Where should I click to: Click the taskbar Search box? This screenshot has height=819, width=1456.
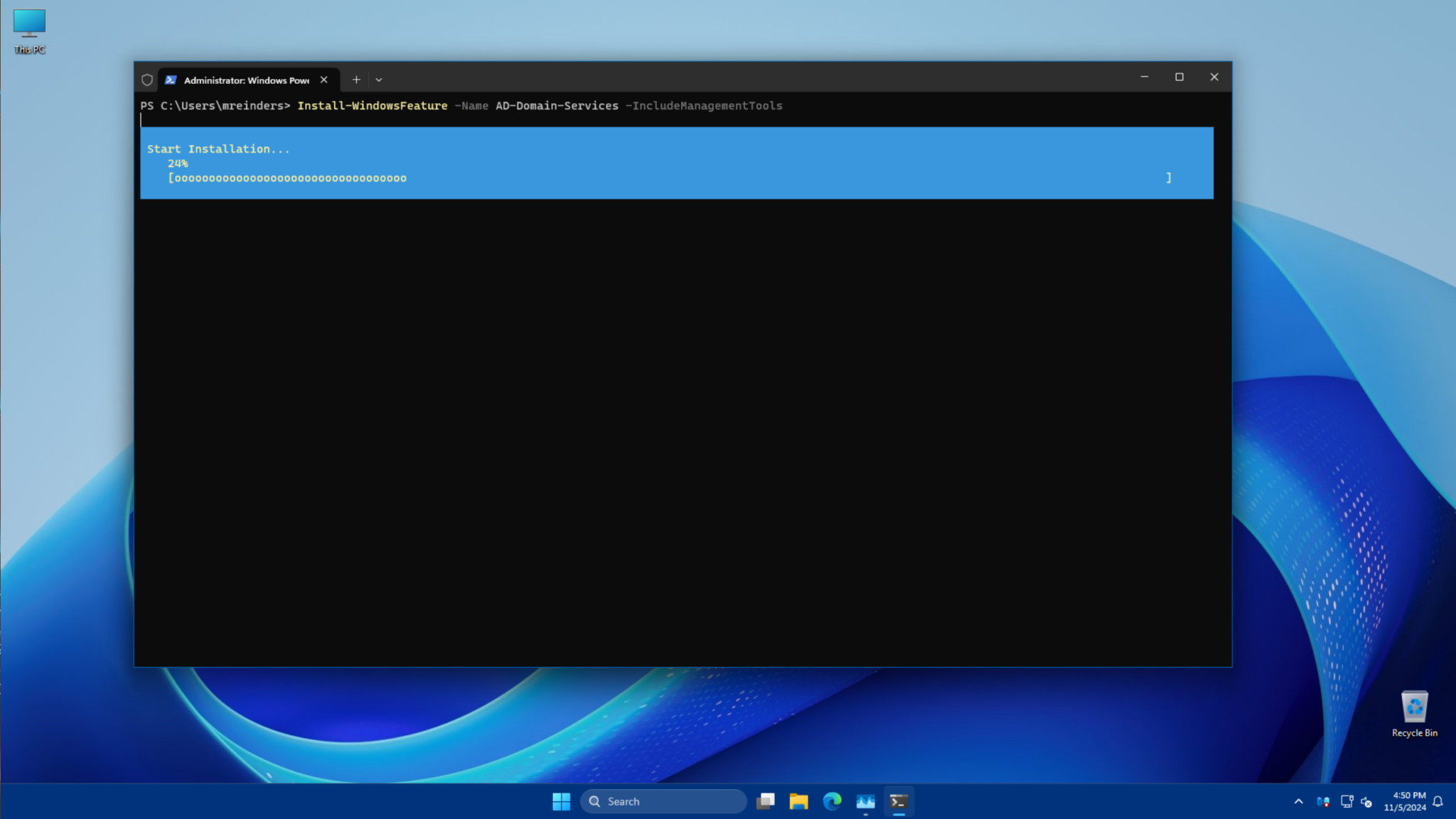pos(663,801)
